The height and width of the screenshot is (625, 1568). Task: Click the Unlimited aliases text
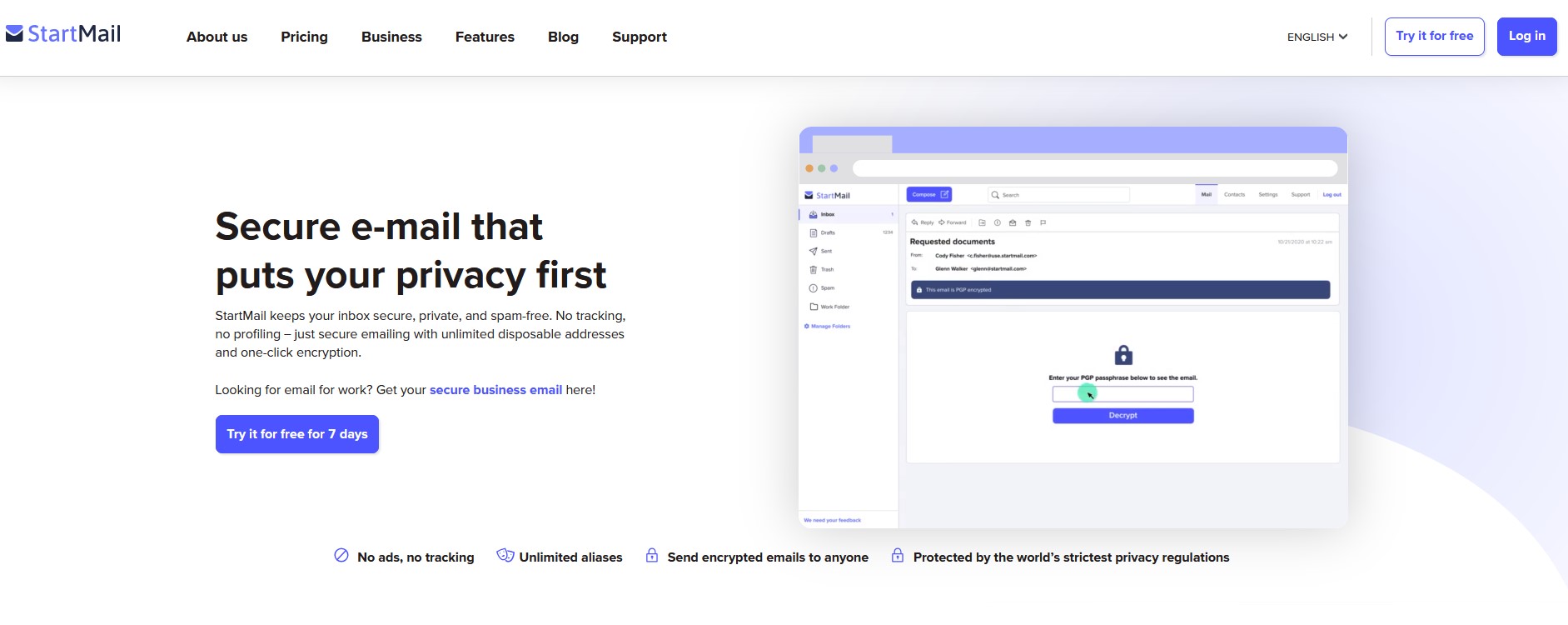point(570,557)
